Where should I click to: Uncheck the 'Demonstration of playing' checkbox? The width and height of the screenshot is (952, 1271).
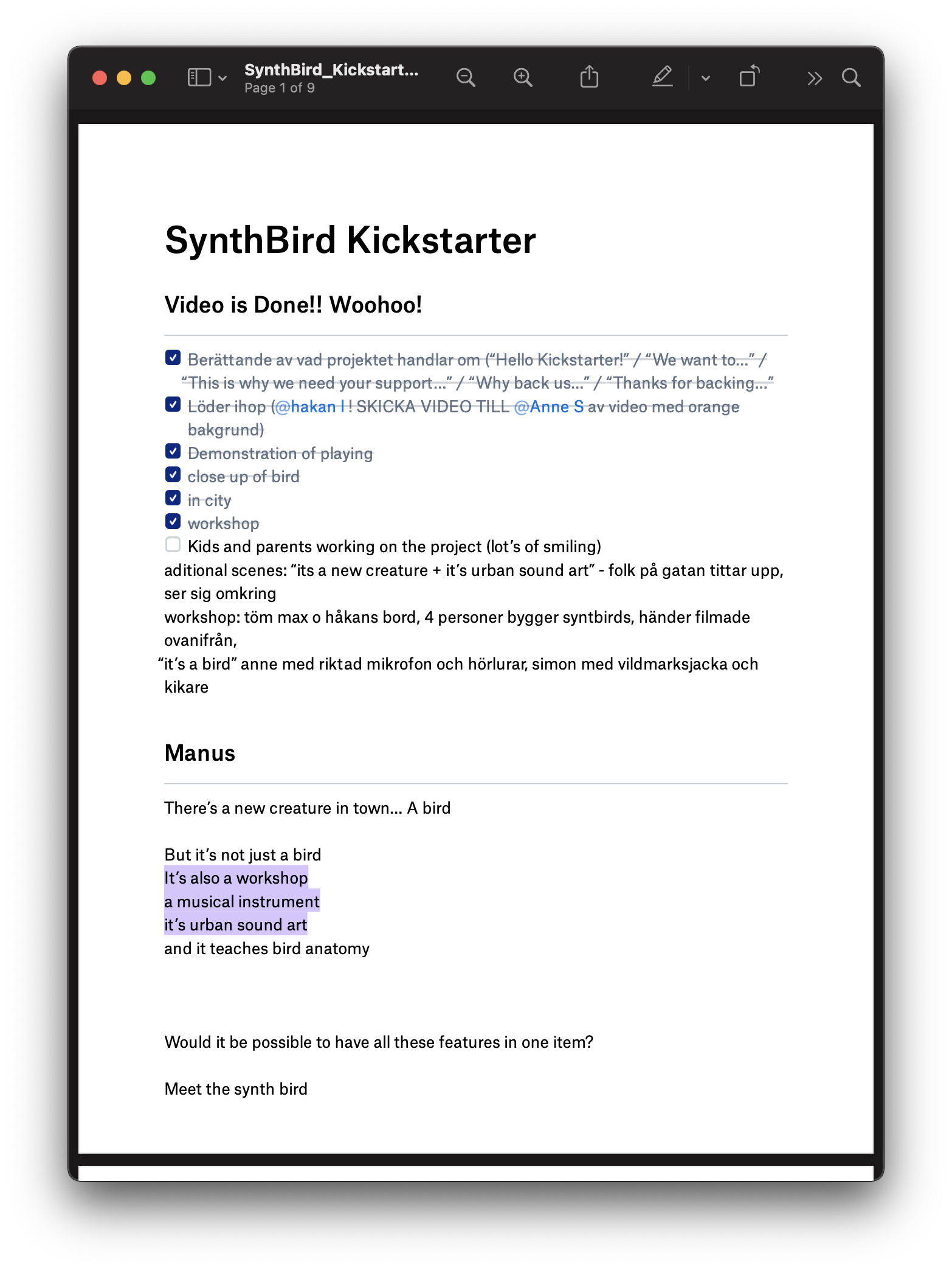[173, 451]
